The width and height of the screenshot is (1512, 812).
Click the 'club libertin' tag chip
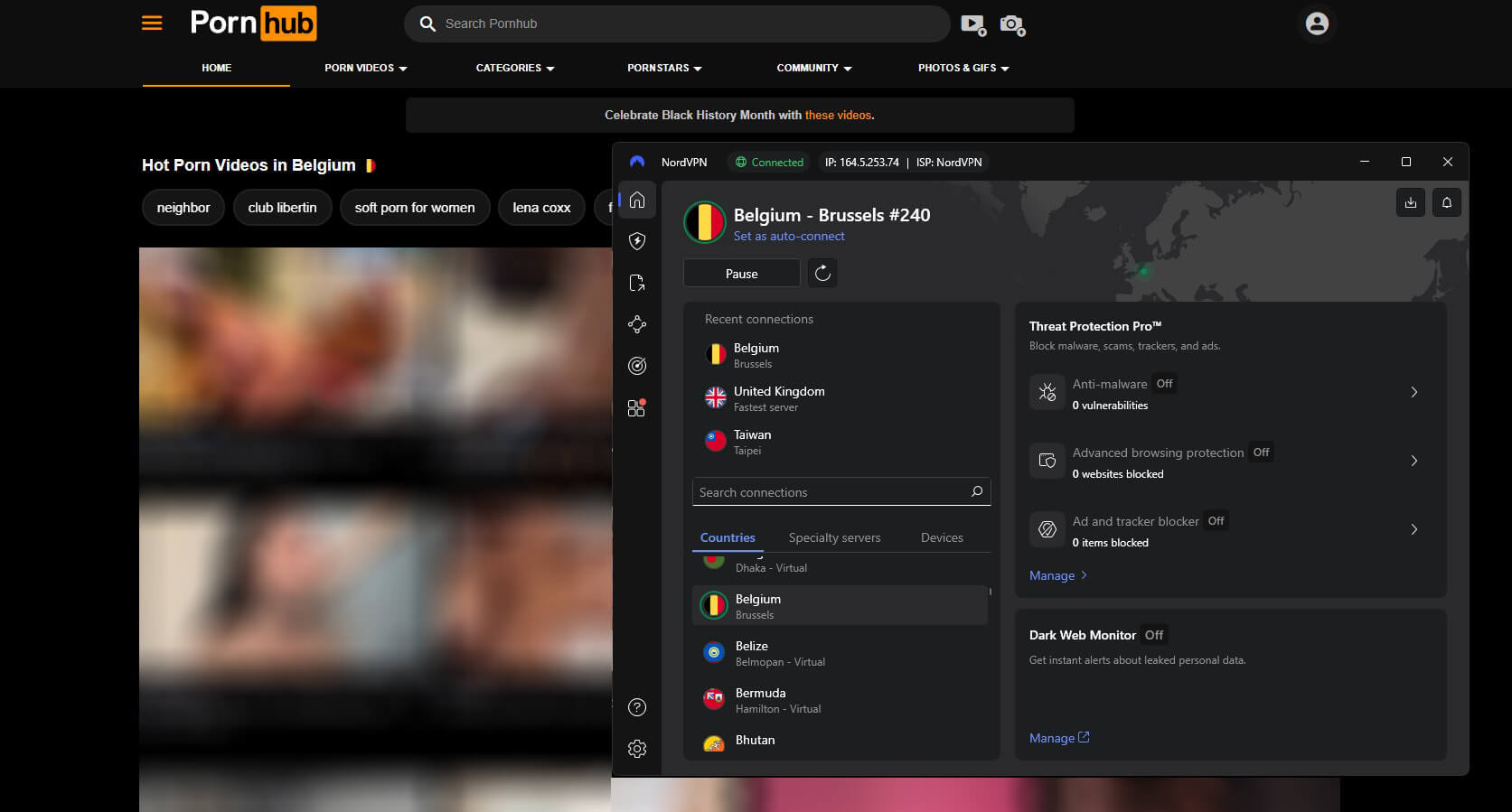coord(282,208)
